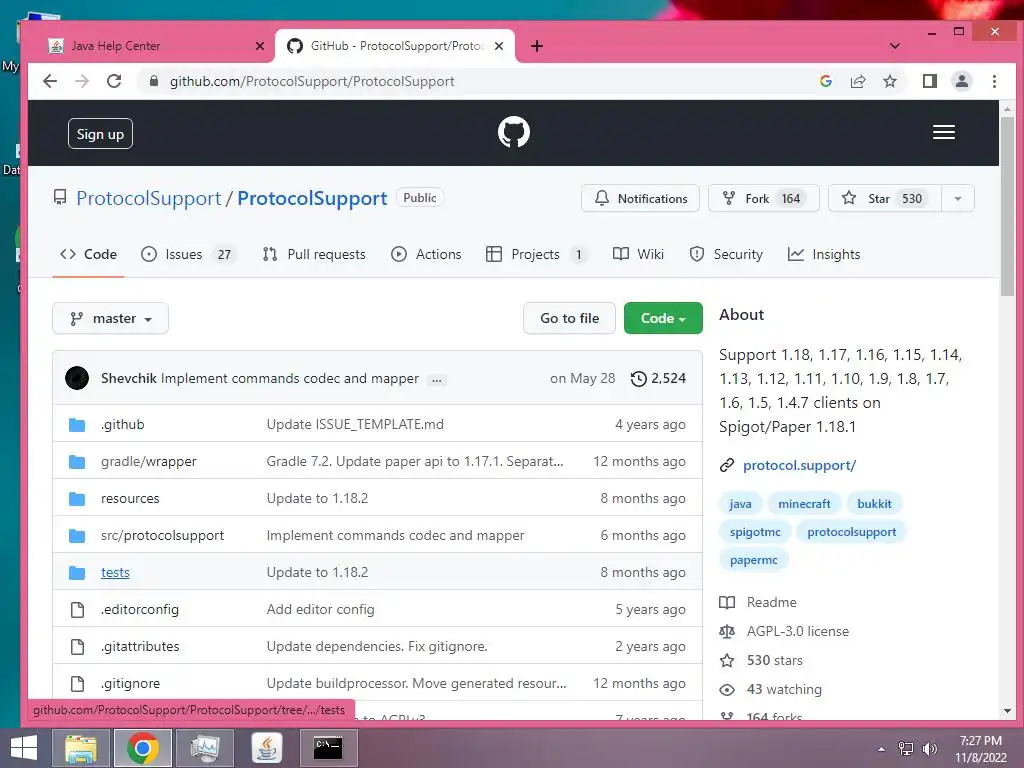Open the Chrome profile avatar
This screenshot has height=768, width=1024.
961,81
